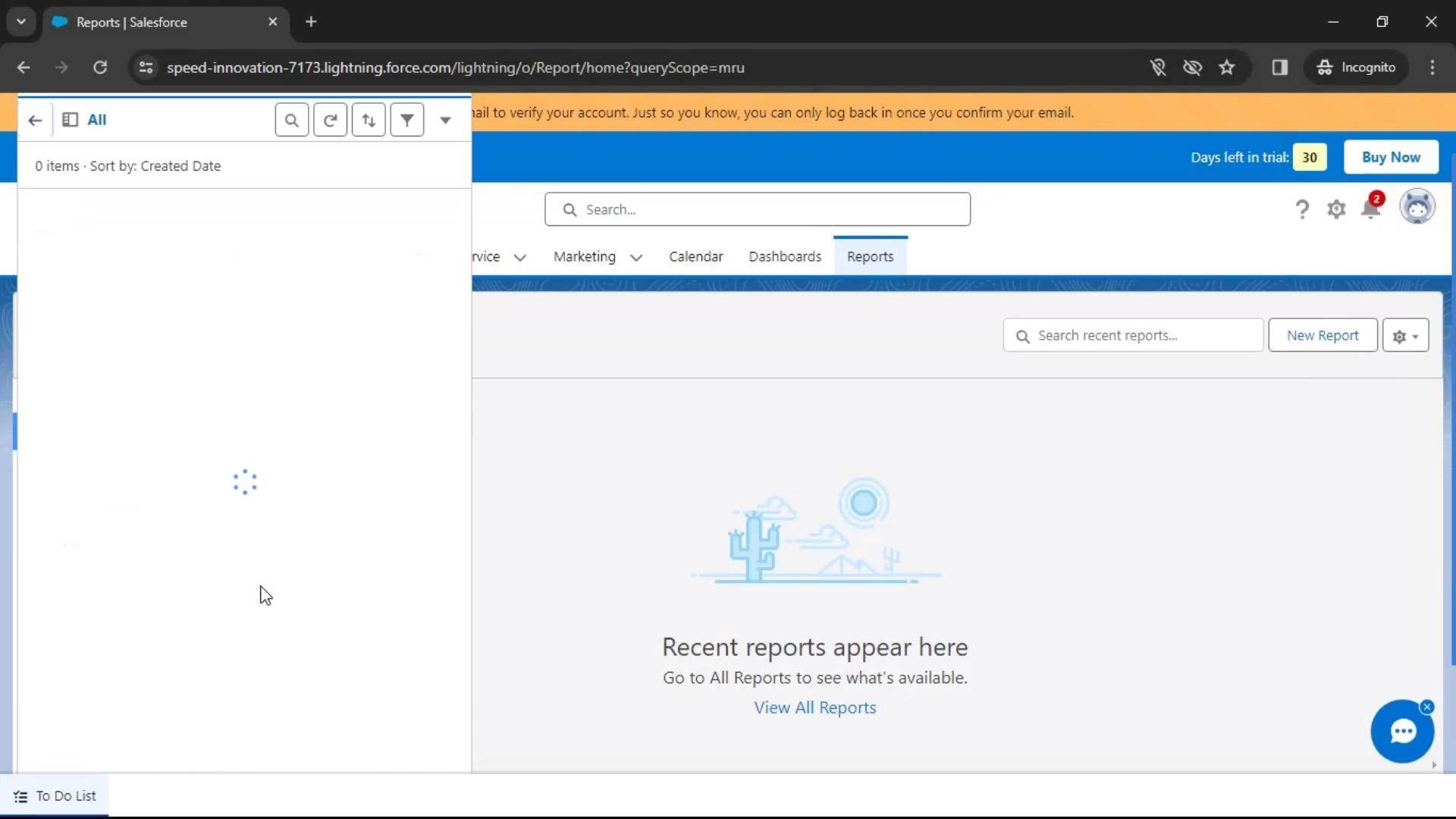Open the filter funnel icon
Viewport: 1456px width, 819px height.
pos(407,121)
